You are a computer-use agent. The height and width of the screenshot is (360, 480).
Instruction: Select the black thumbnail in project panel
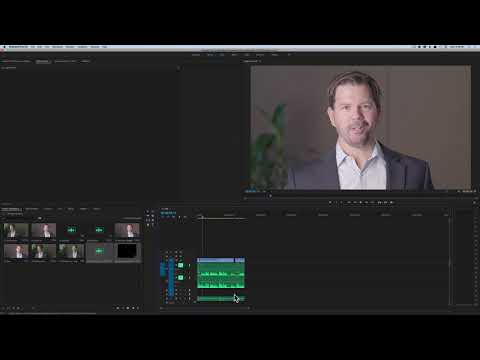[127, 251]
